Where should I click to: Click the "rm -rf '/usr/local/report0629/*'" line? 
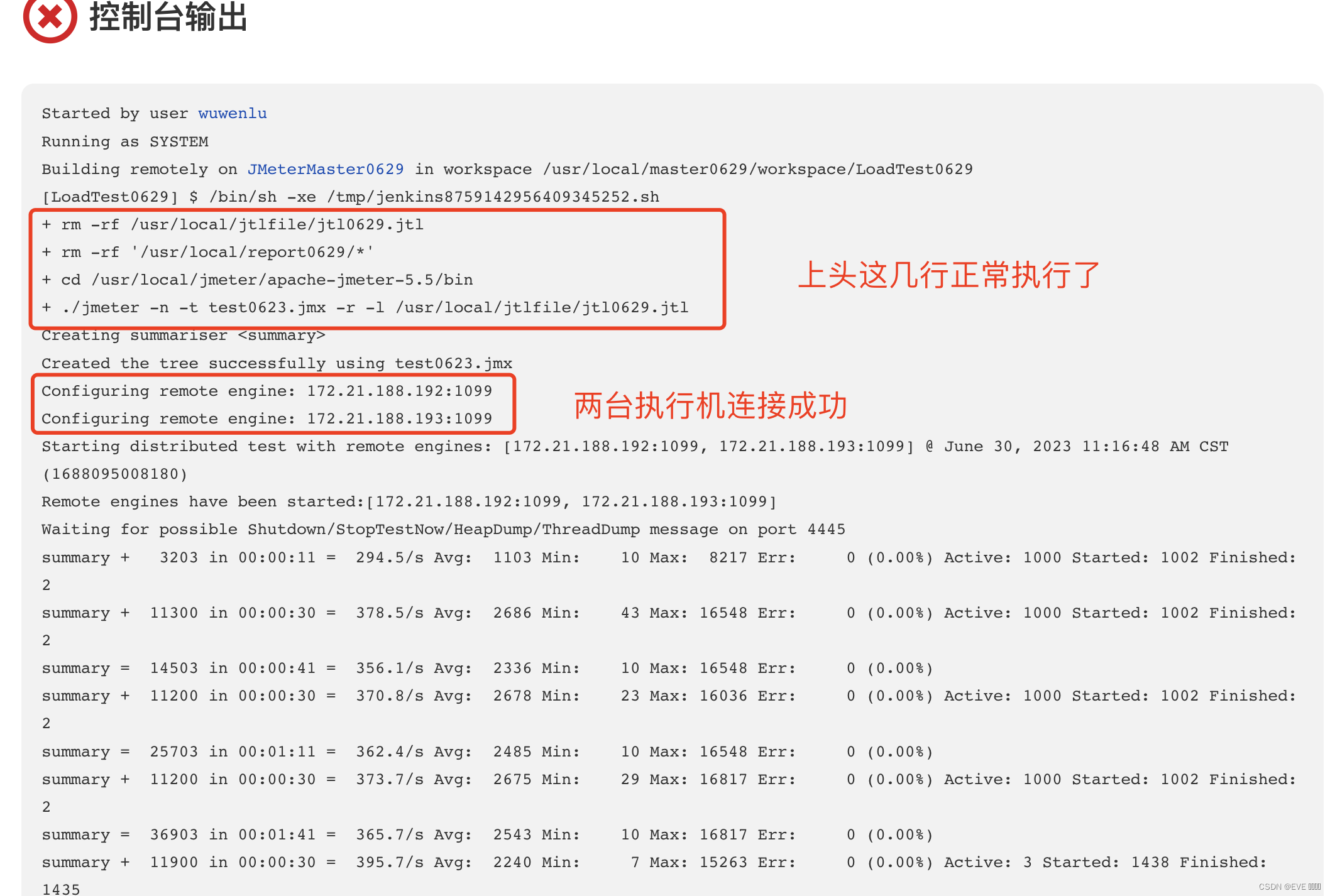pos(207,252)
